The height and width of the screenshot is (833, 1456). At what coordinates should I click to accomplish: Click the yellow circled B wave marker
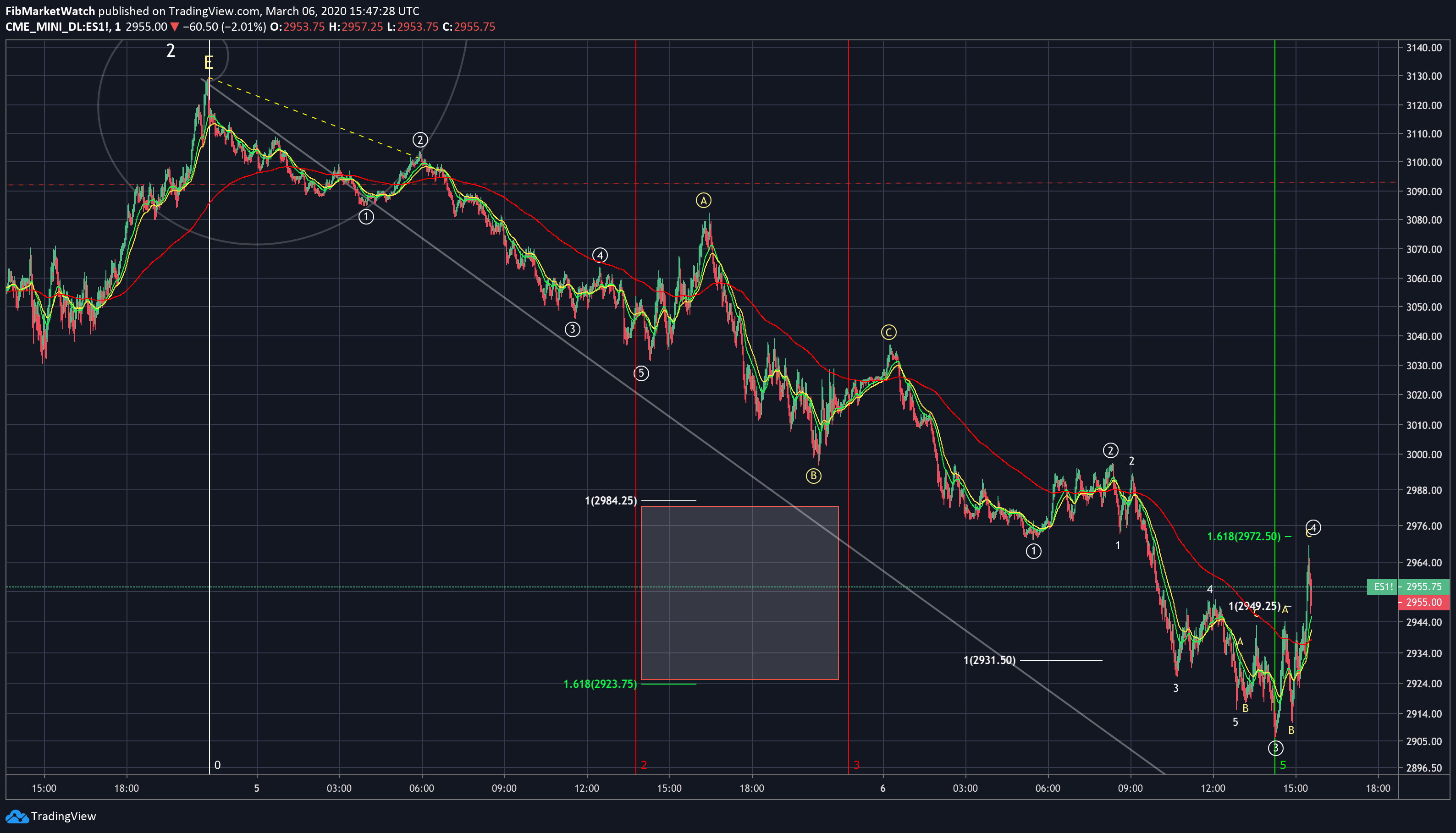click(x=813, y=476)
